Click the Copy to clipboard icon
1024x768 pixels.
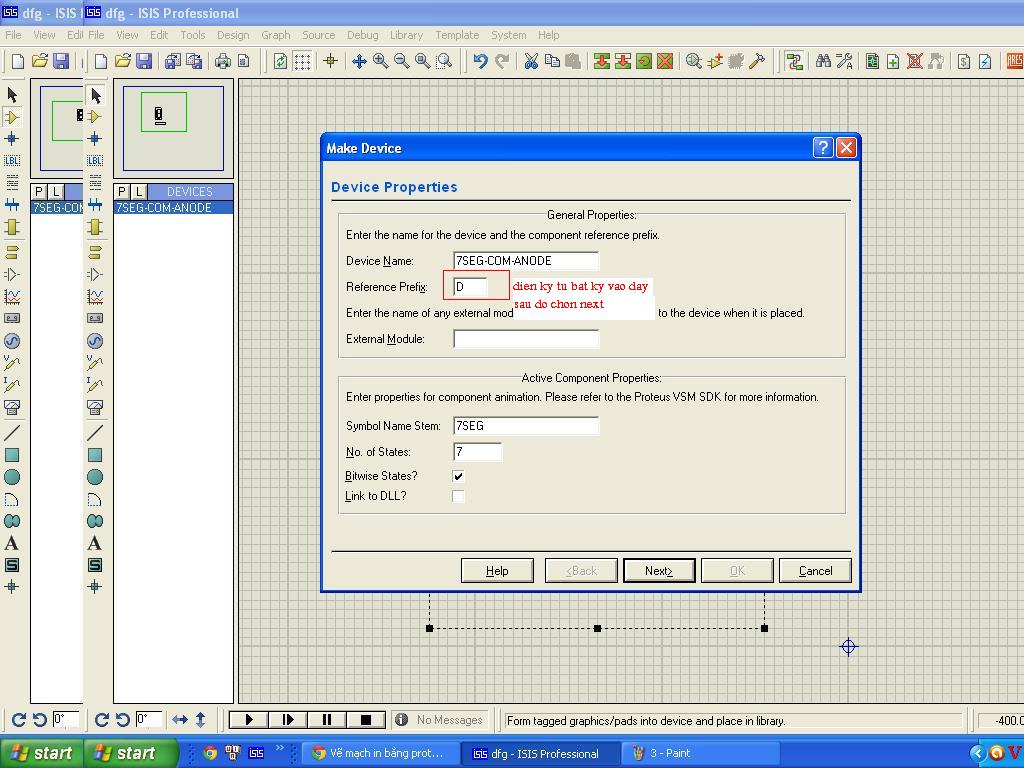[552, 61]
